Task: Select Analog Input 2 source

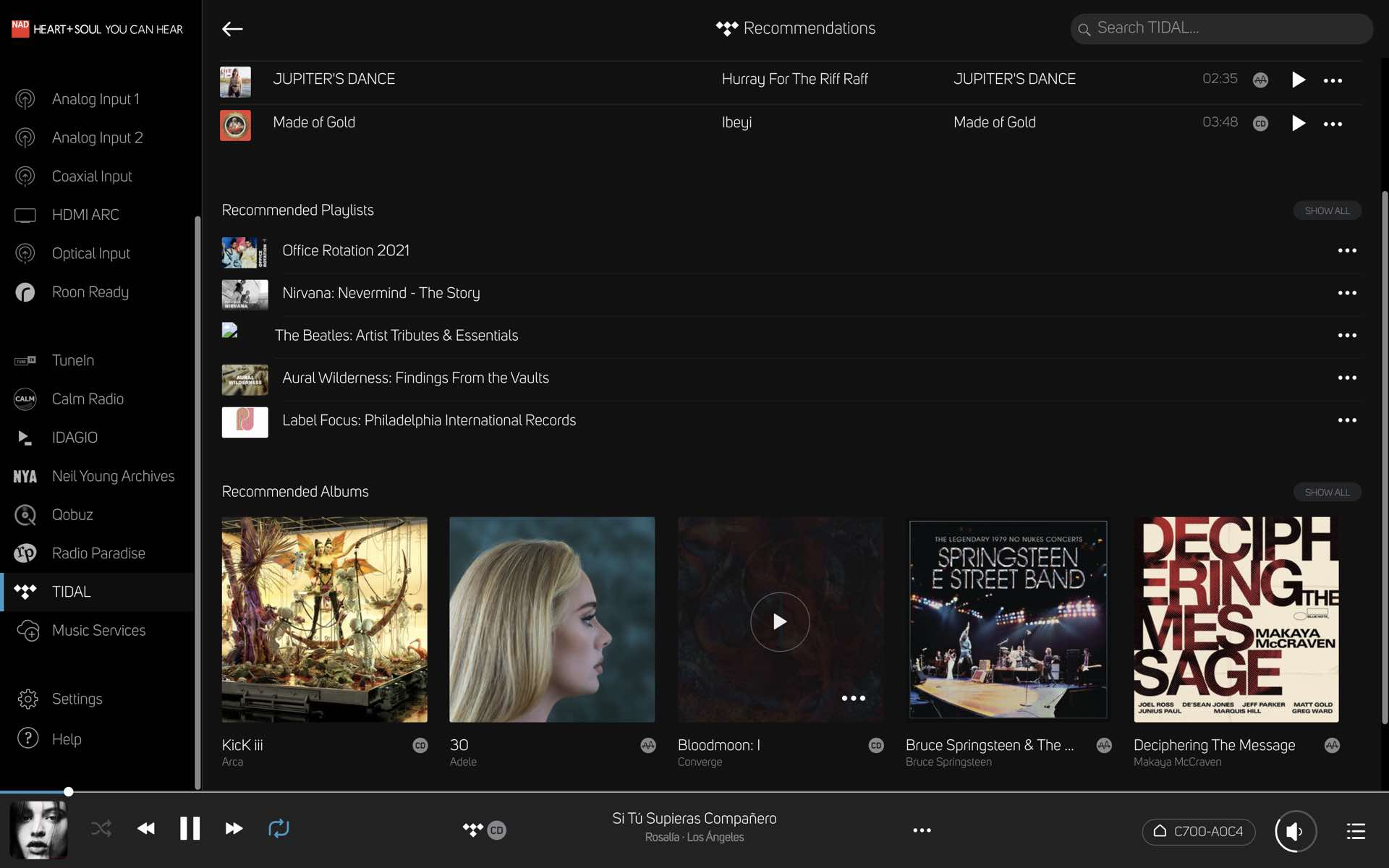Action: coord(98,137)
